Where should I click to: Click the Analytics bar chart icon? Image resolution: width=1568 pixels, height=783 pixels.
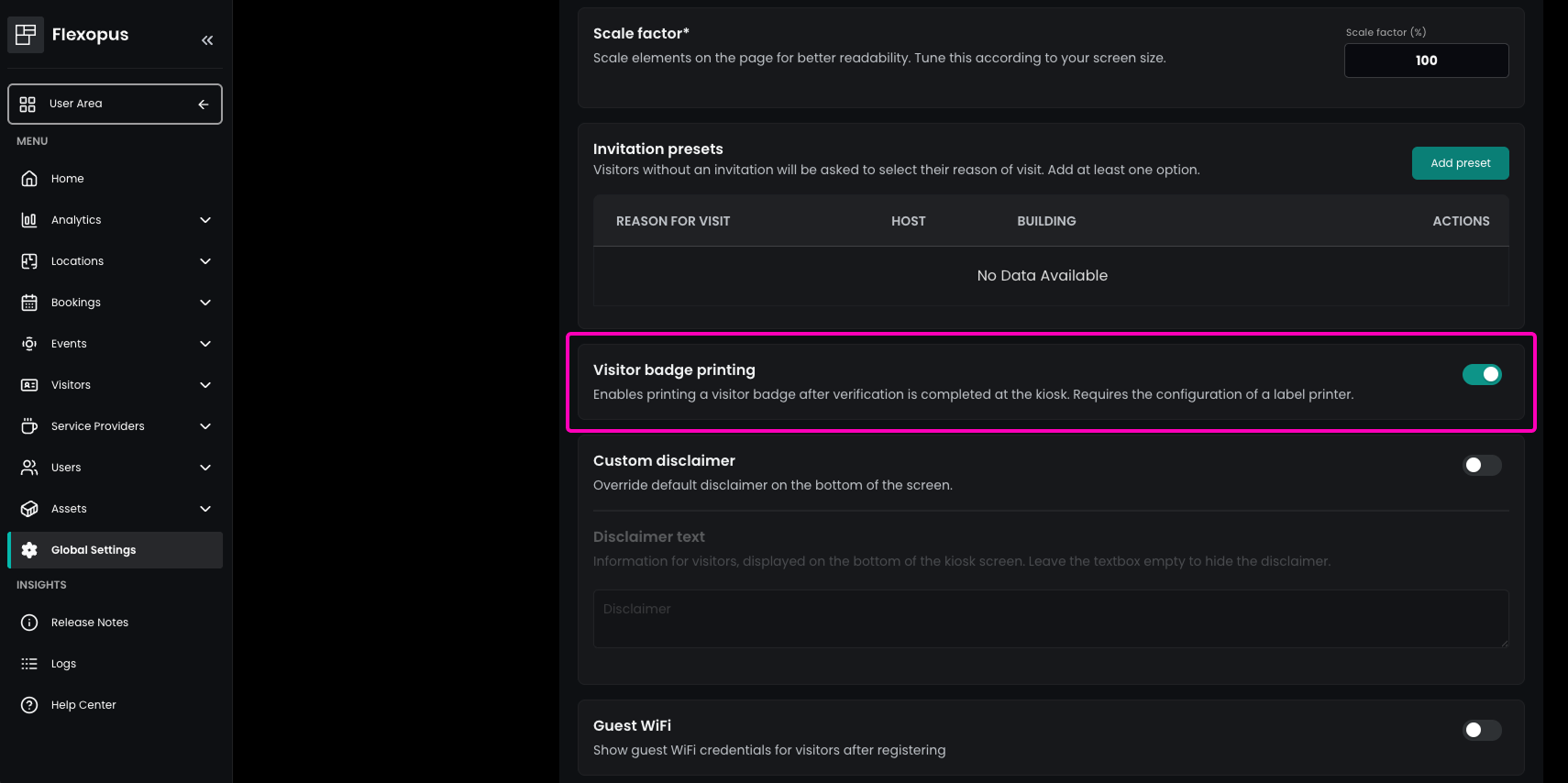click(x=29, y=220)
